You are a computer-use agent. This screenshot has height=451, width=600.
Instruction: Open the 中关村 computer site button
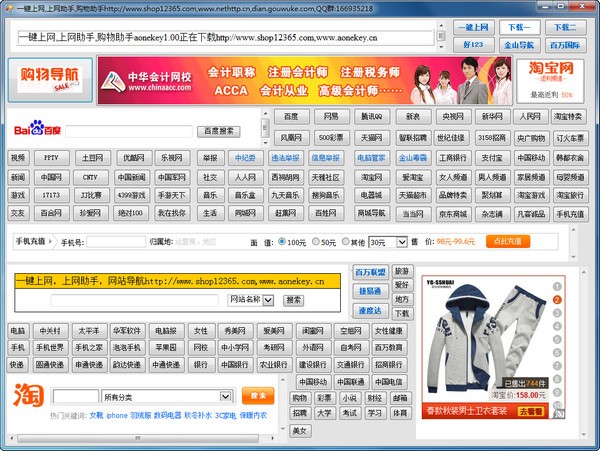tap(51, 331)
